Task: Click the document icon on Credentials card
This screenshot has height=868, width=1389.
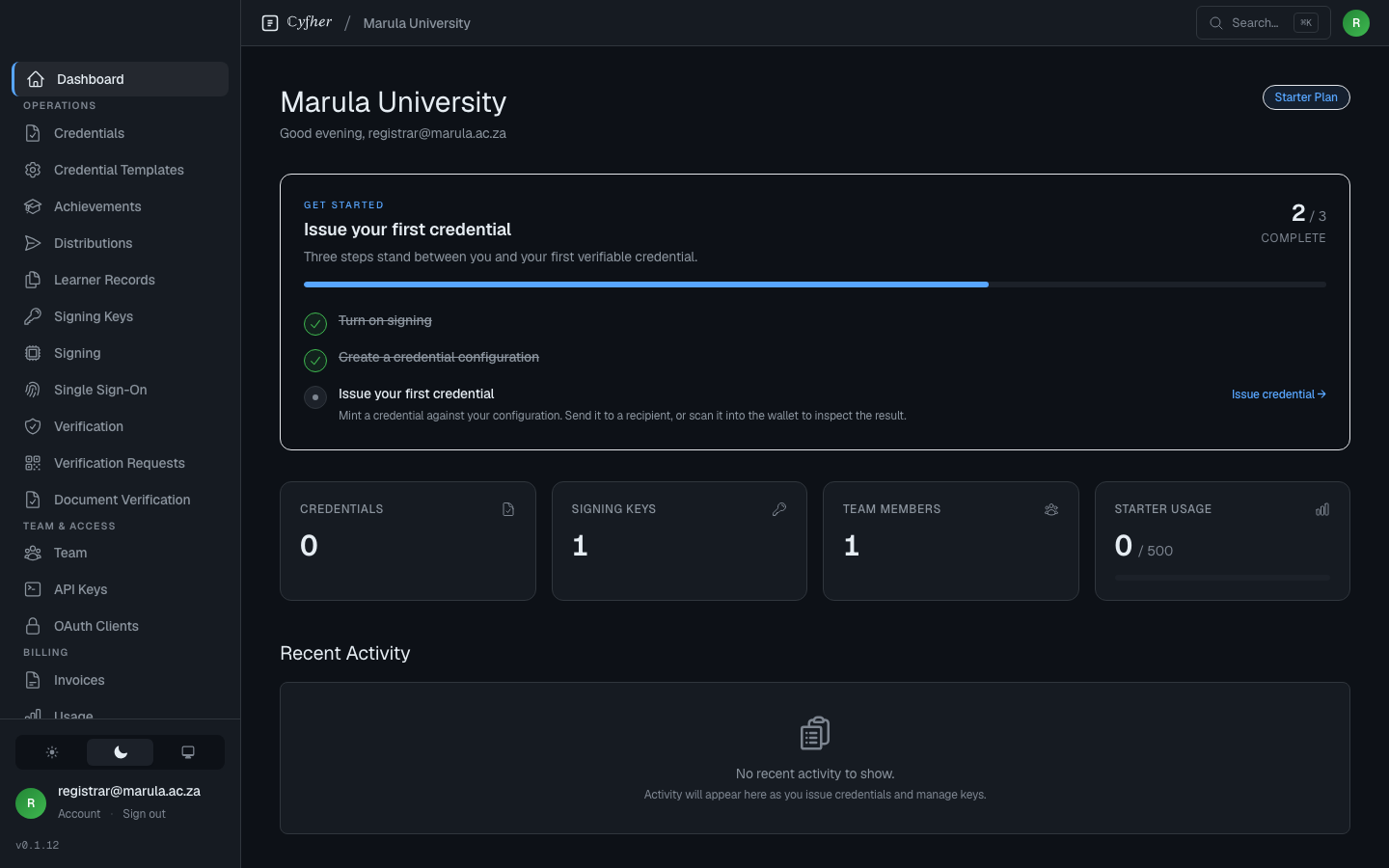Action: tap(508, 509)
